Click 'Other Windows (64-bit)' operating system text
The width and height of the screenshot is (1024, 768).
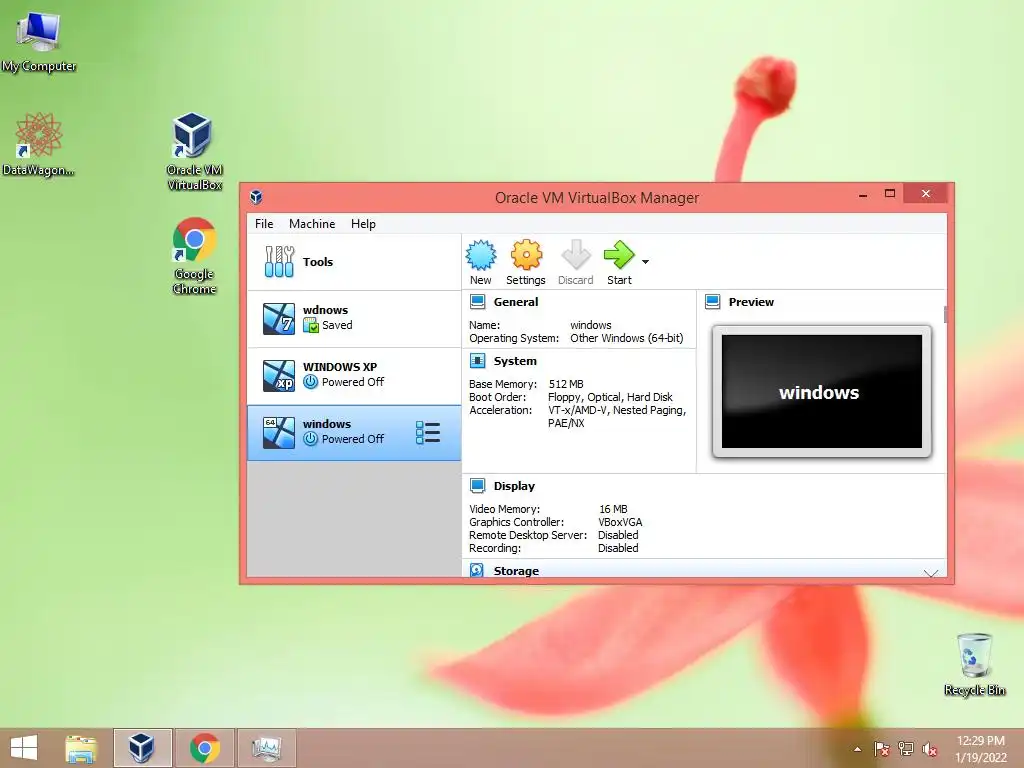[x=626, y=338]
